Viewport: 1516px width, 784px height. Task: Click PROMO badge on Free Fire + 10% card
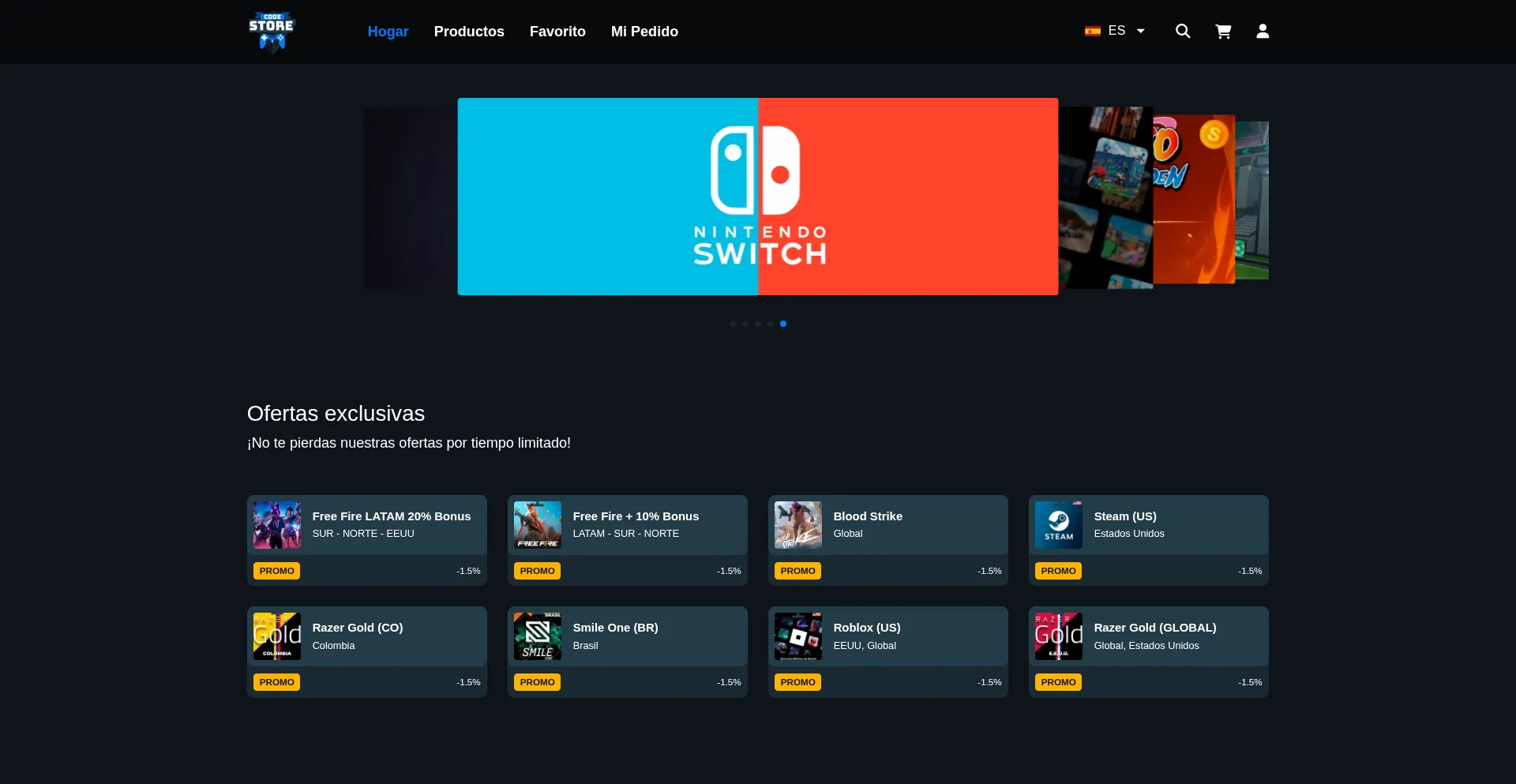[x=537, y=571]
